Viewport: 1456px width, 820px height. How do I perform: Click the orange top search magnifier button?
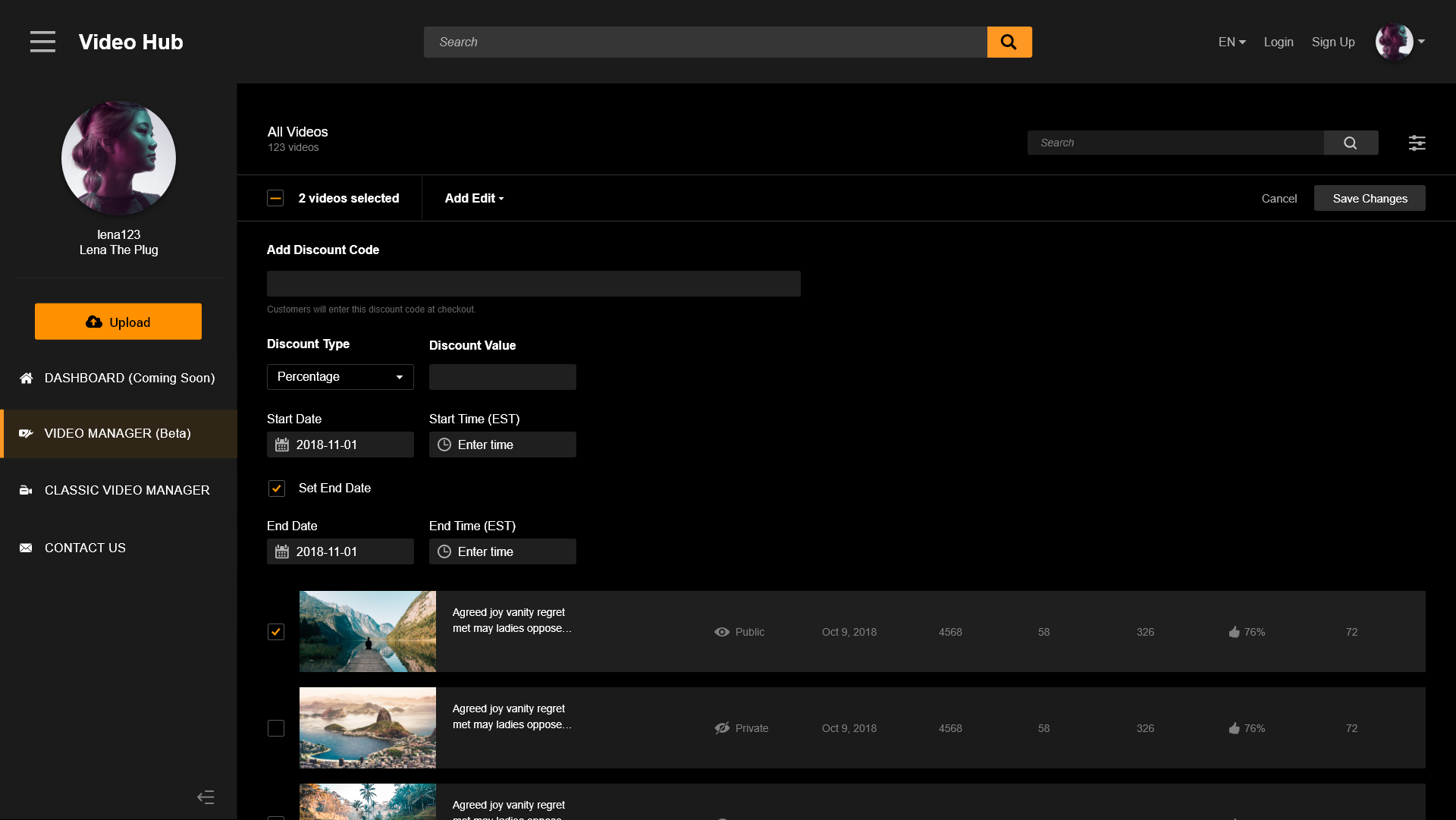pyautogui.click(x=1009, y=42)
